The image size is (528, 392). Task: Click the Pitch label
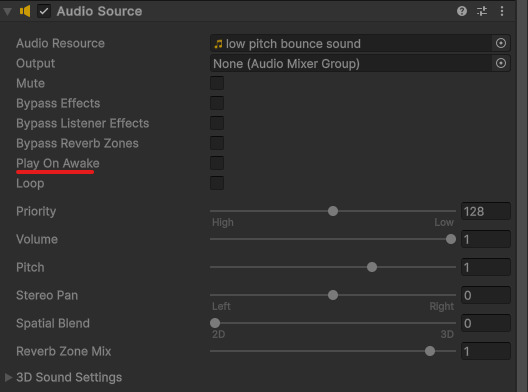30,267
